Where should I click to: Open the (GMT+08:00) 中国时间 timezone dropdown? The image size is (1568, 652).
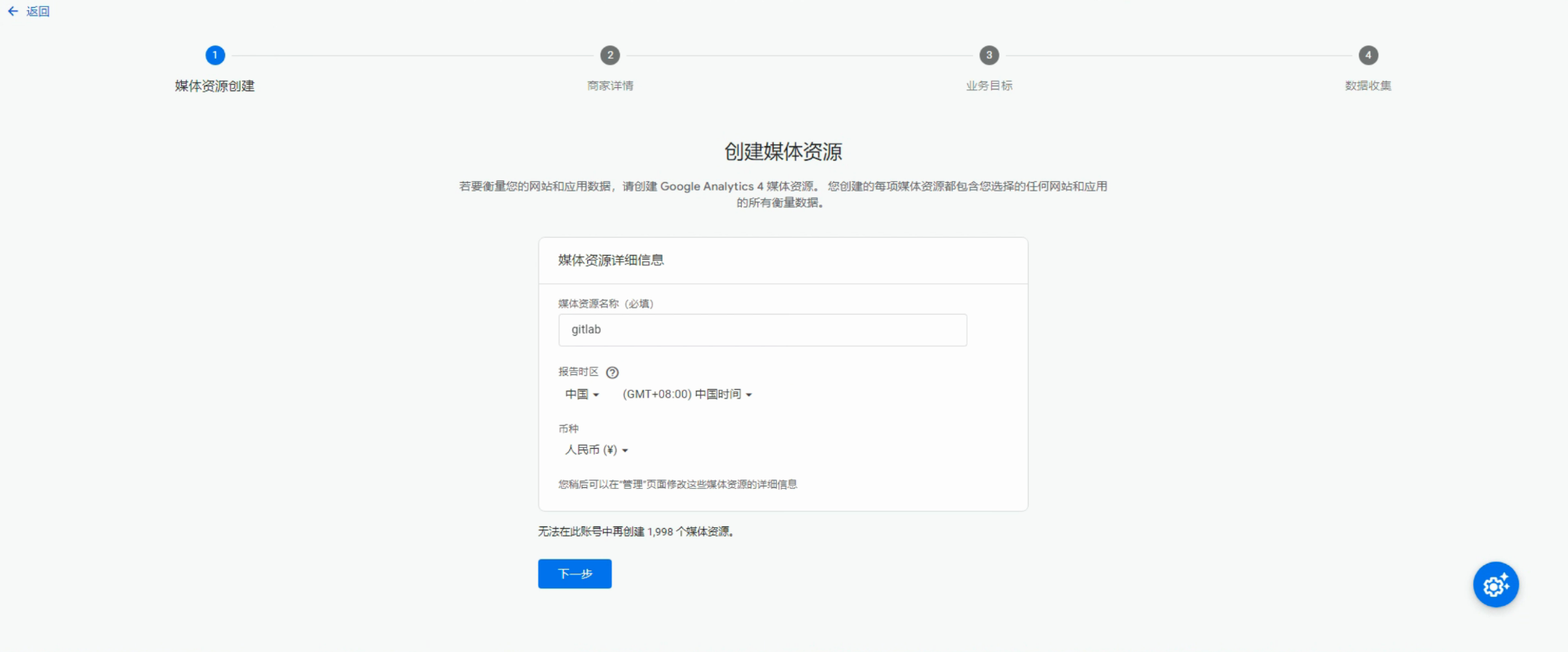tap(687, 394)
